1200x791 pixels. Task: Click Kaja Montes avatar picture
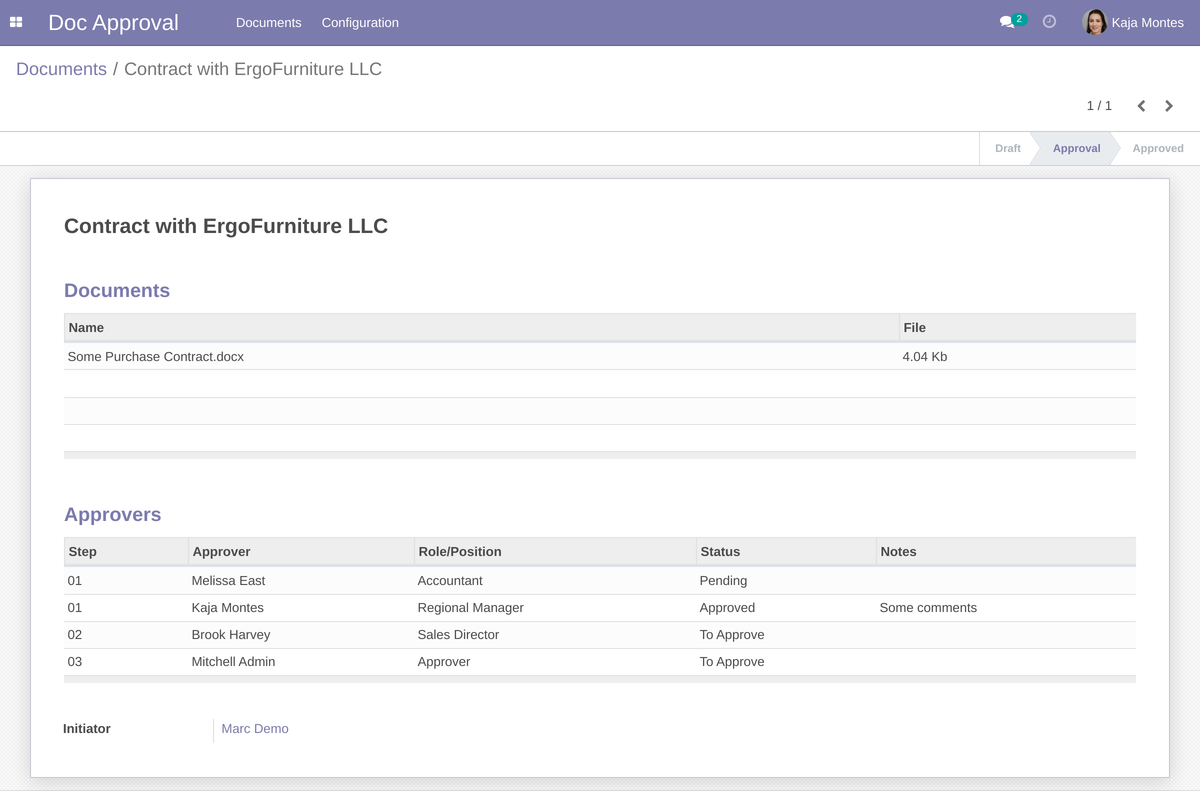coord(1095,22)
